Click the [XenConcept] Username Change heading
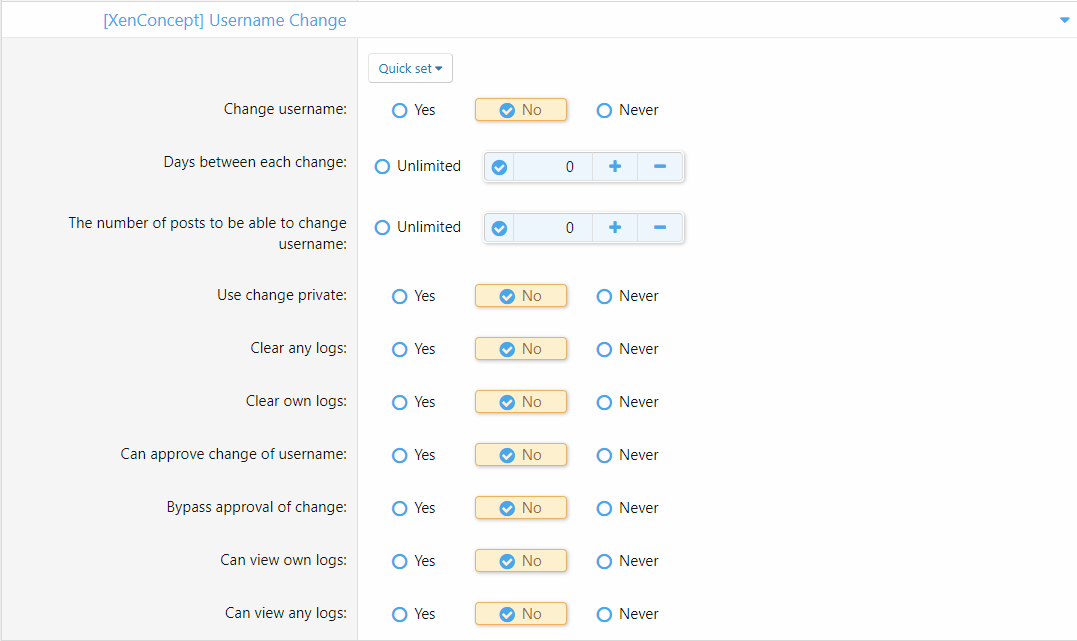The width and height of the screenshot is (1077, 641). 225,20
